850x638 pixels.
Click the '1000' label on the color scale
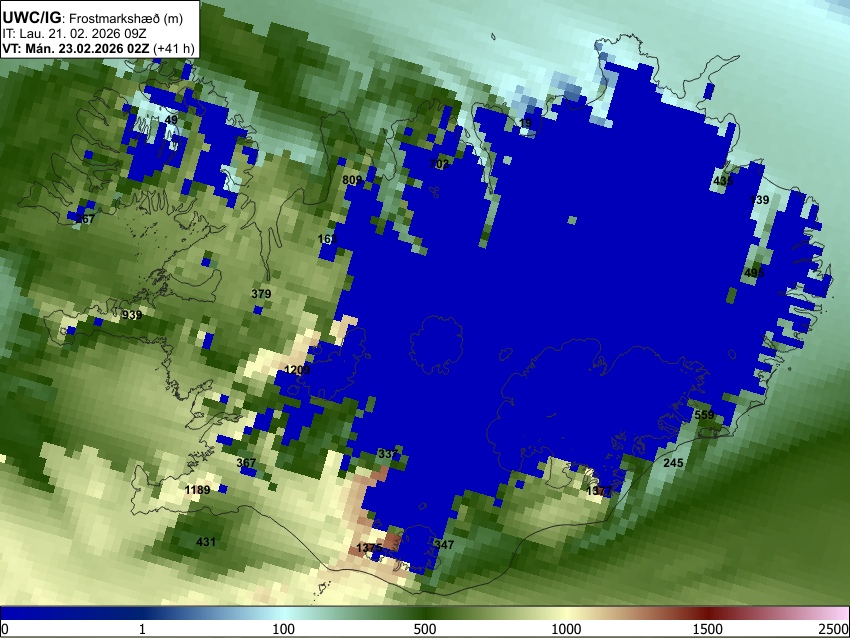pos(566,629)
